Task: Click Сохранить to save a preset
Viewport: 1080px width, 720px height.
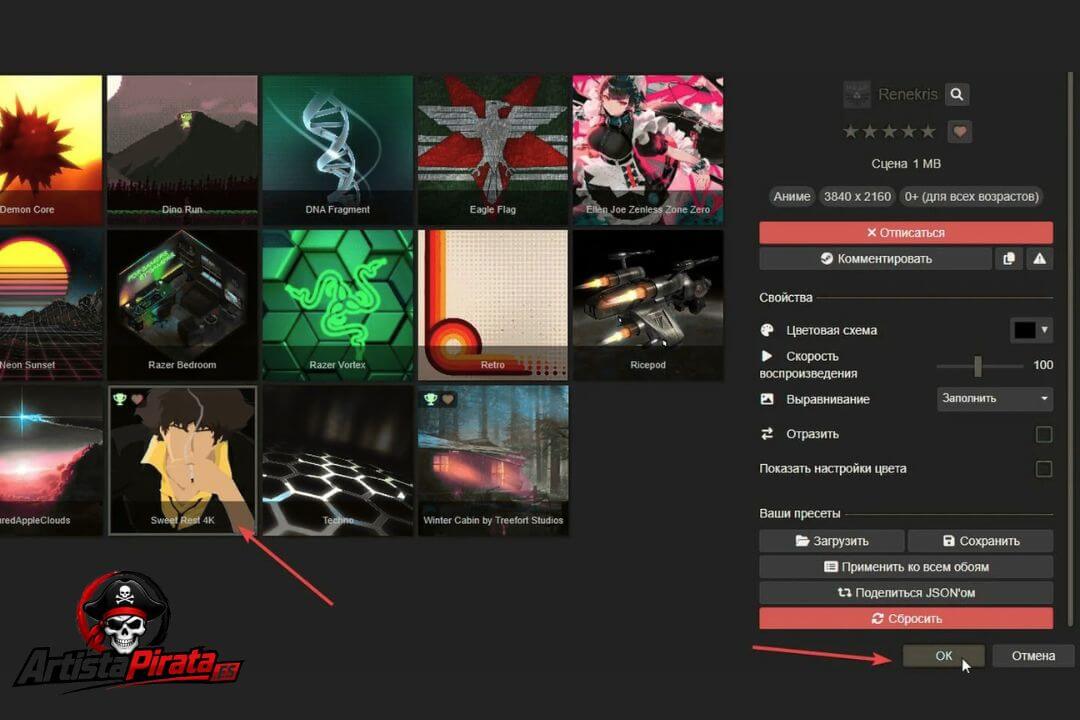Action: 980,541
